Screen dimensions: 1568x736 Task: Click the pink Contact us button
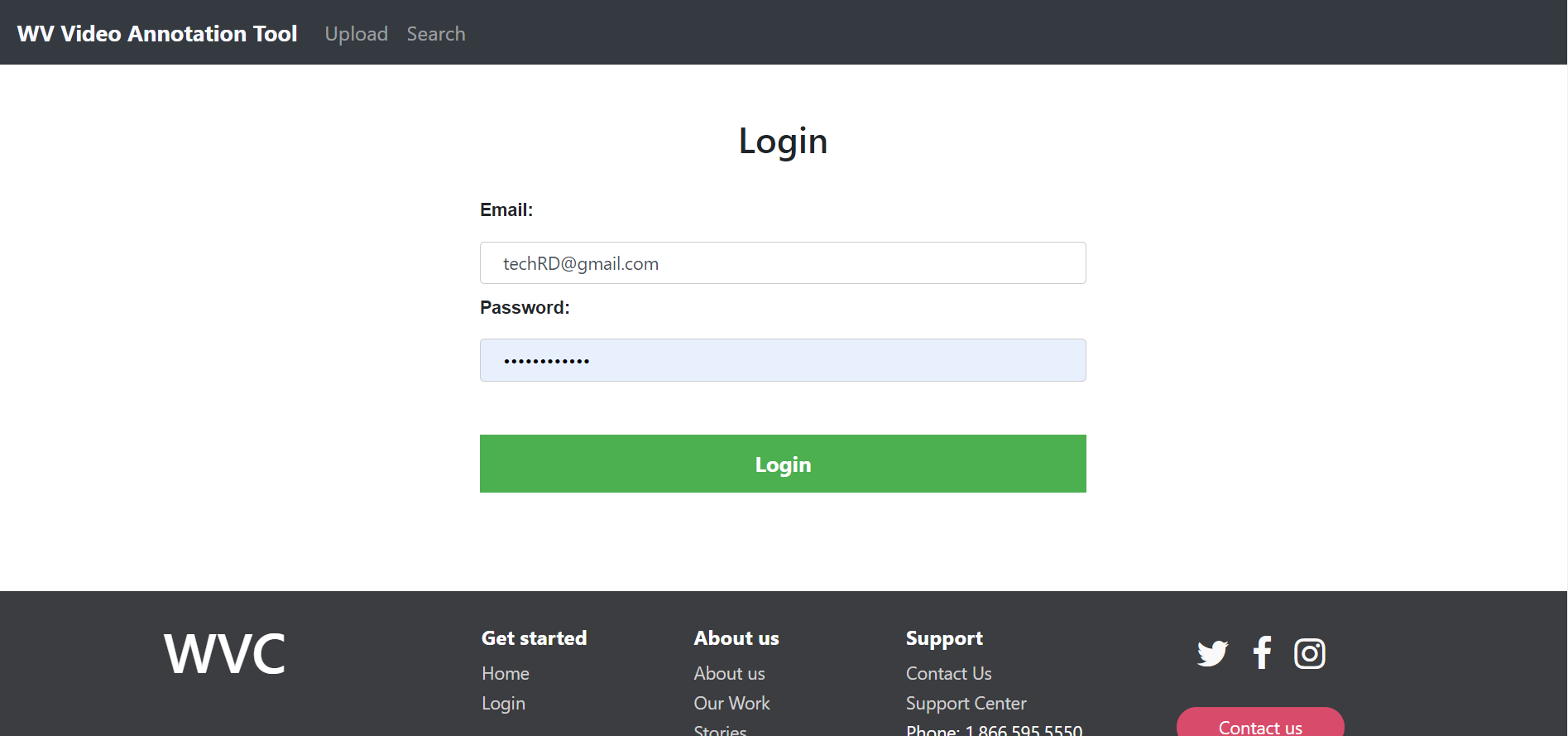point(1259,725)
